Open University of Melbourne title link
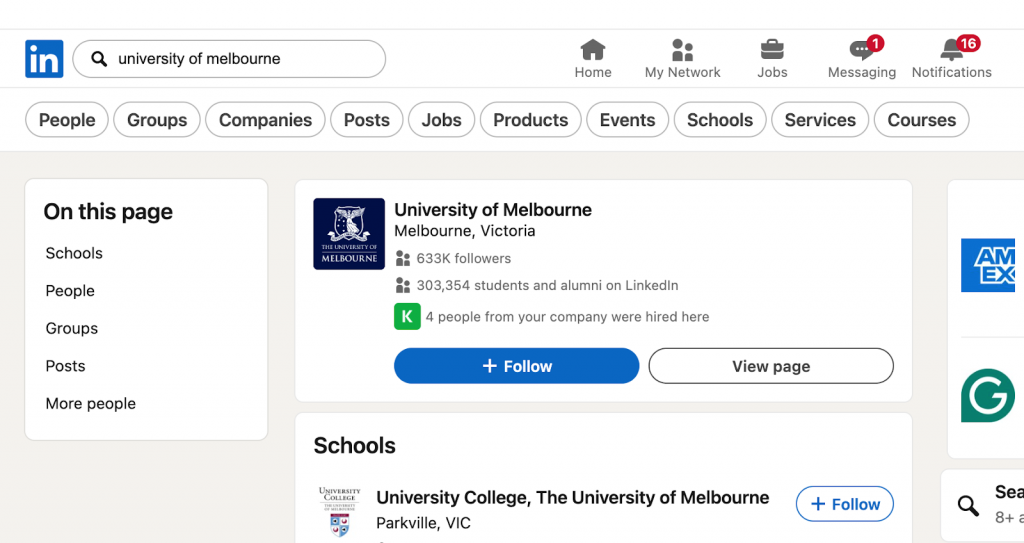The image size is (1024, 543). coord(493,210)
